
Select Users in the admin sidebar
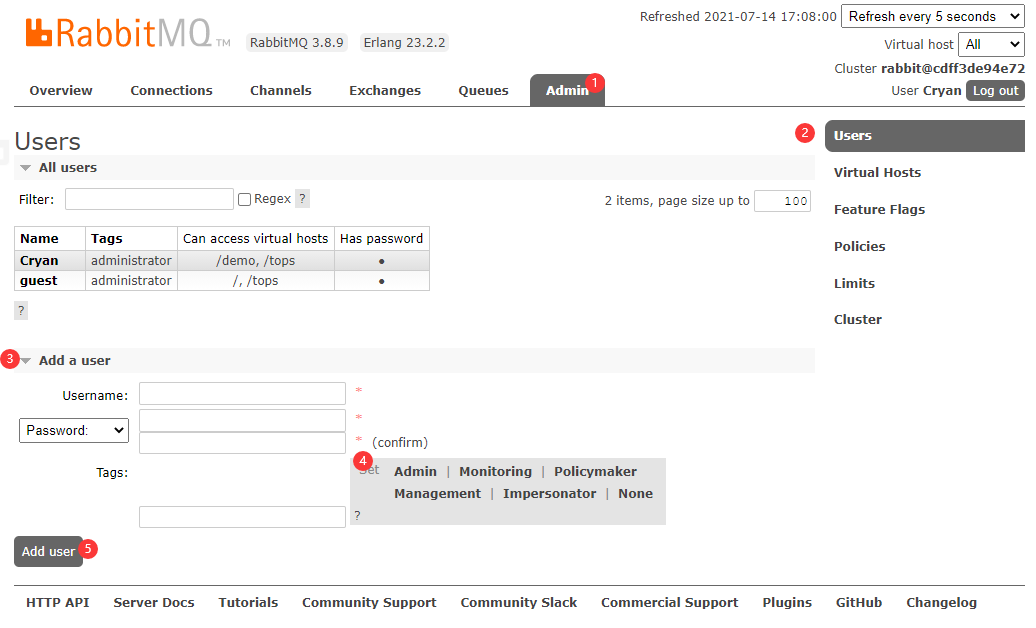pos(924,136)
